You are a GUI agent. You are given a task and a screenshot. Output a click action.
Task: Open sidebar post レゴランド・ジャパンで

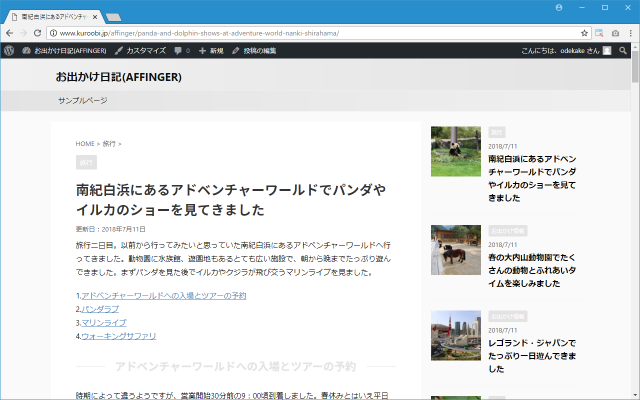point(532,356)
